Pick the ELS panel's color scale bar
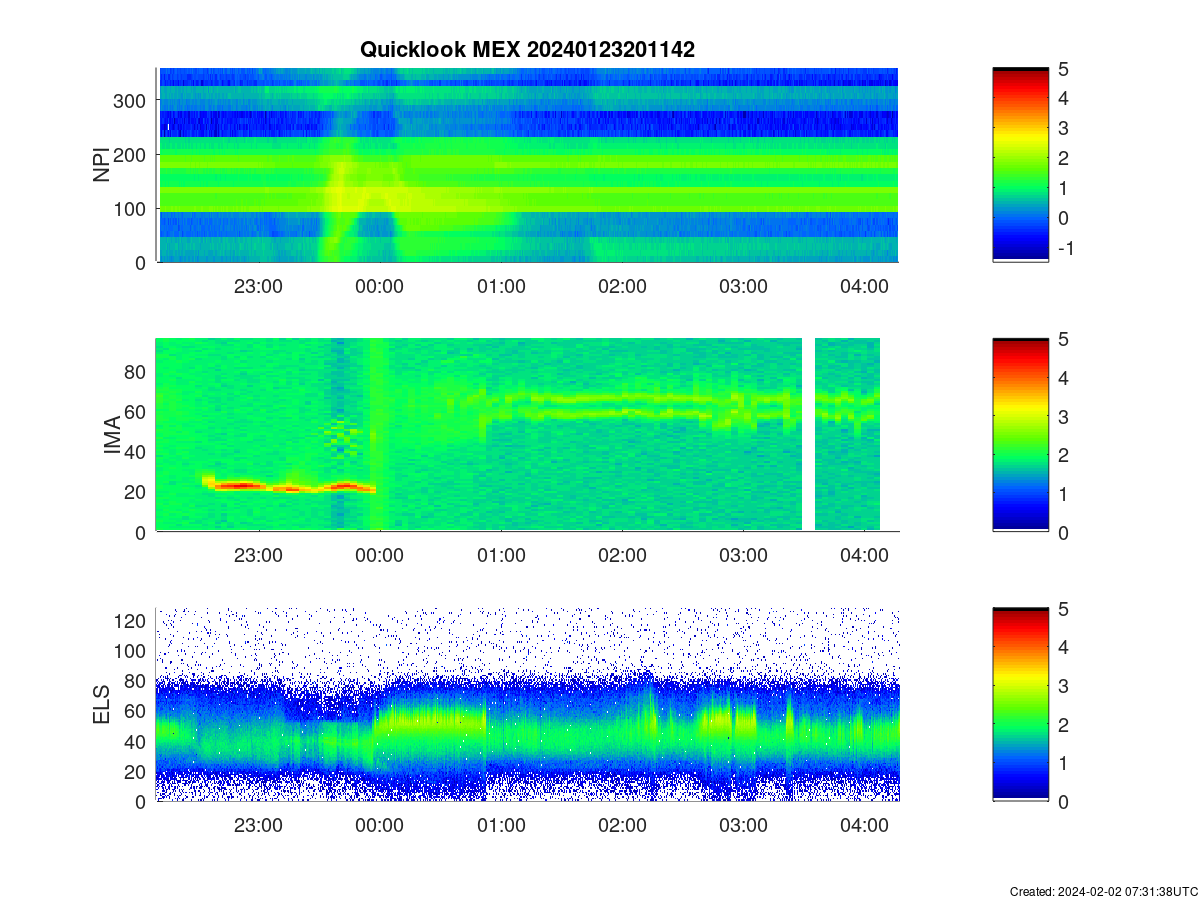Screen dimensions: 1200x900 (x=1020, y=704)
